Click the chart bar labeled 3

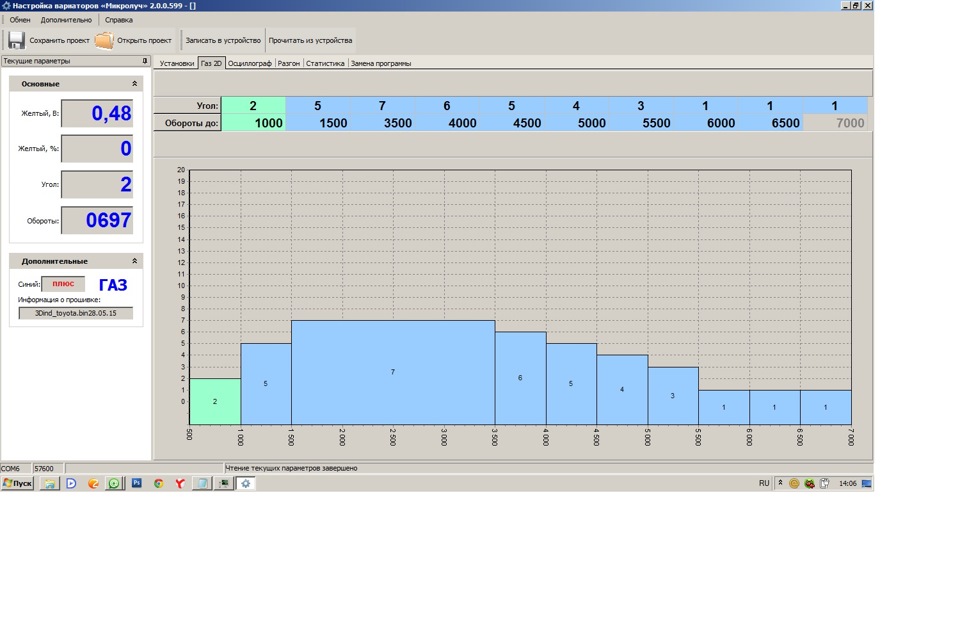pyautogui.click(x=673, y=396)
